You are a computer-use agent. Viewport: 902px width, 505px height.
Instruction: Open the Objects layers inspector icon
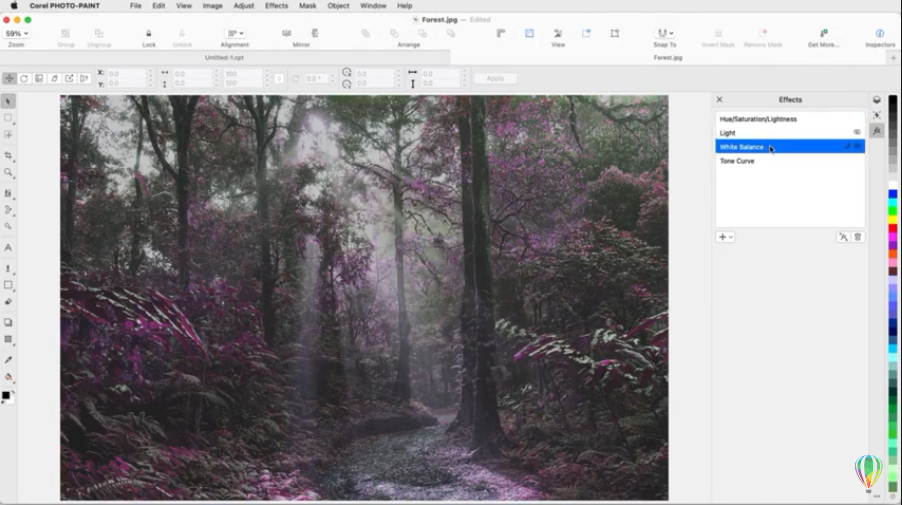tap(877, 100)
